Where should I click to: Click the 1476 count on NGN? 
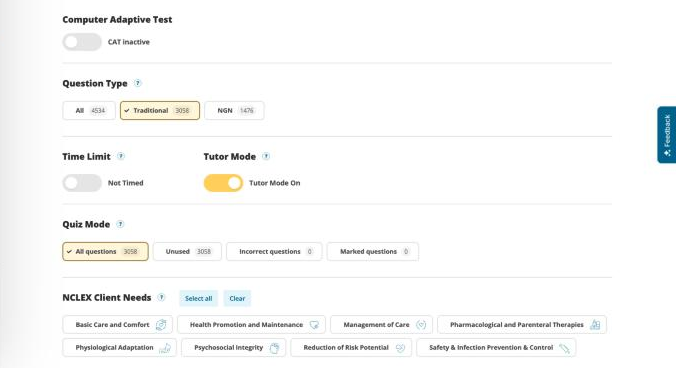247,111
